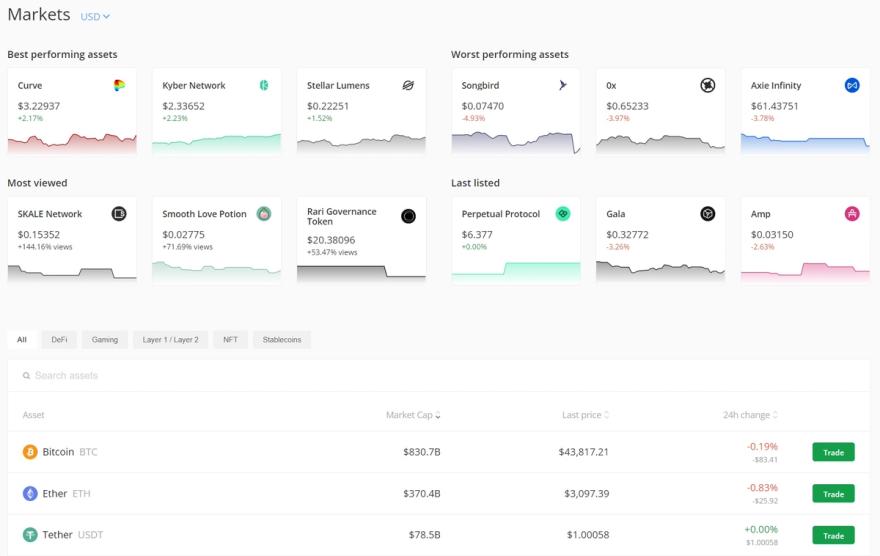
Task: Open the USD currency dropdown
Action: pyautogui.click(x=95, y=17)
